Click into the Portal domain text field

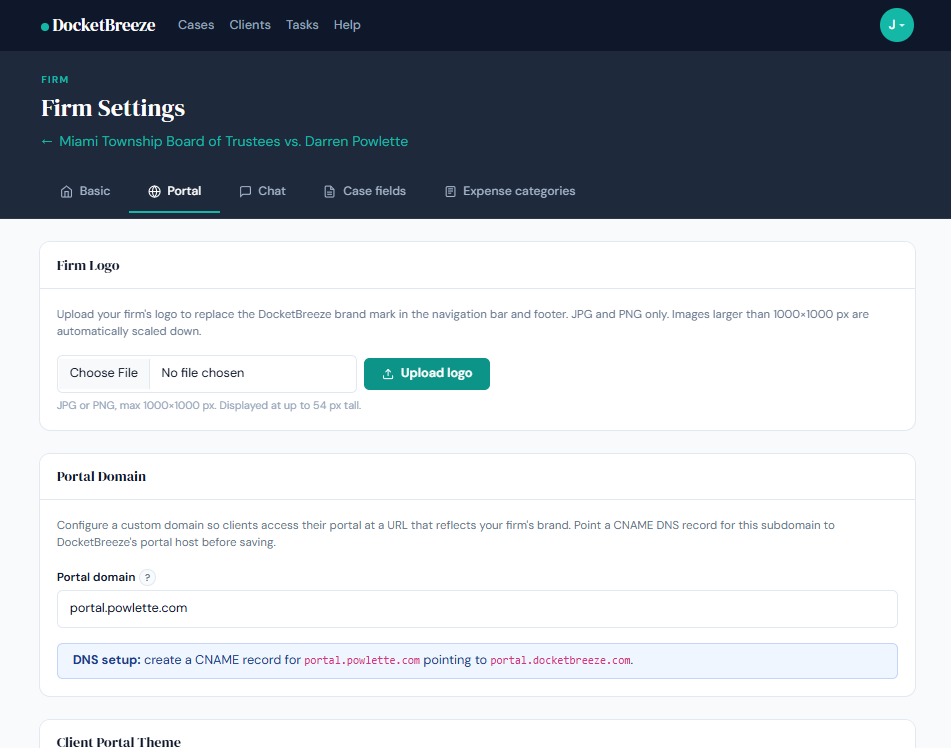coord(477,608)
